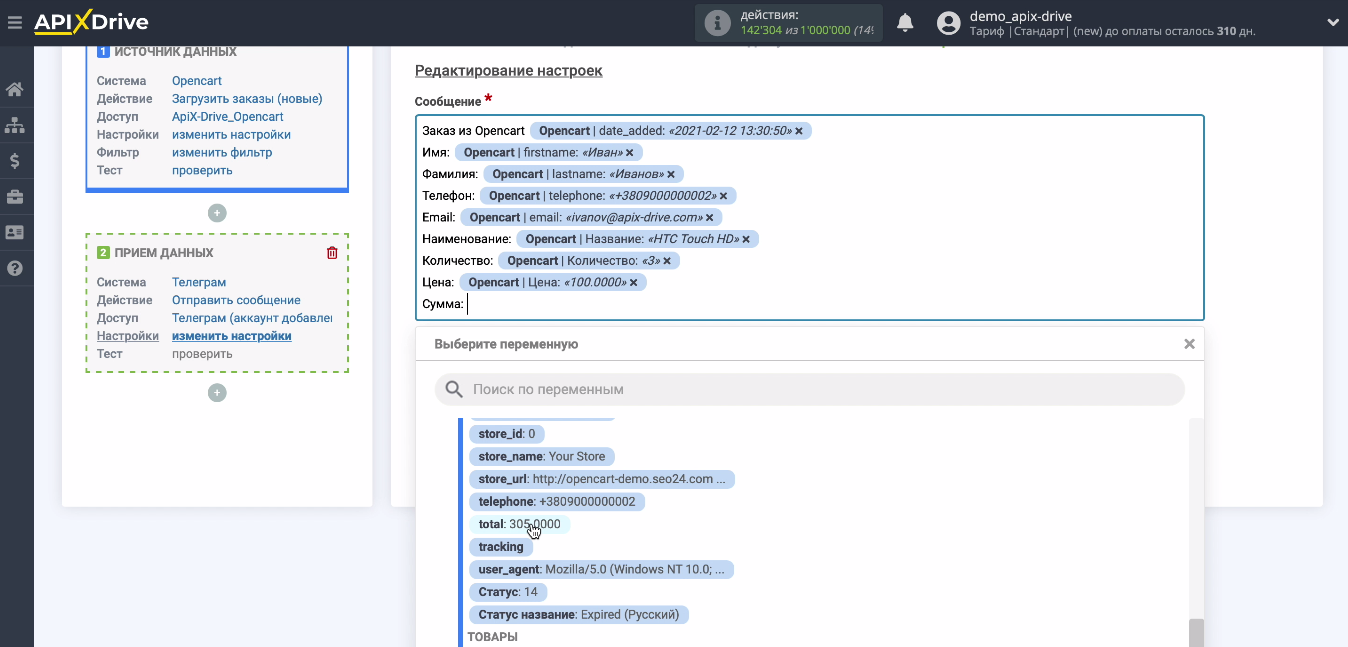
Task: Open the ID card sidebar icon
Action: pos(15,232)
